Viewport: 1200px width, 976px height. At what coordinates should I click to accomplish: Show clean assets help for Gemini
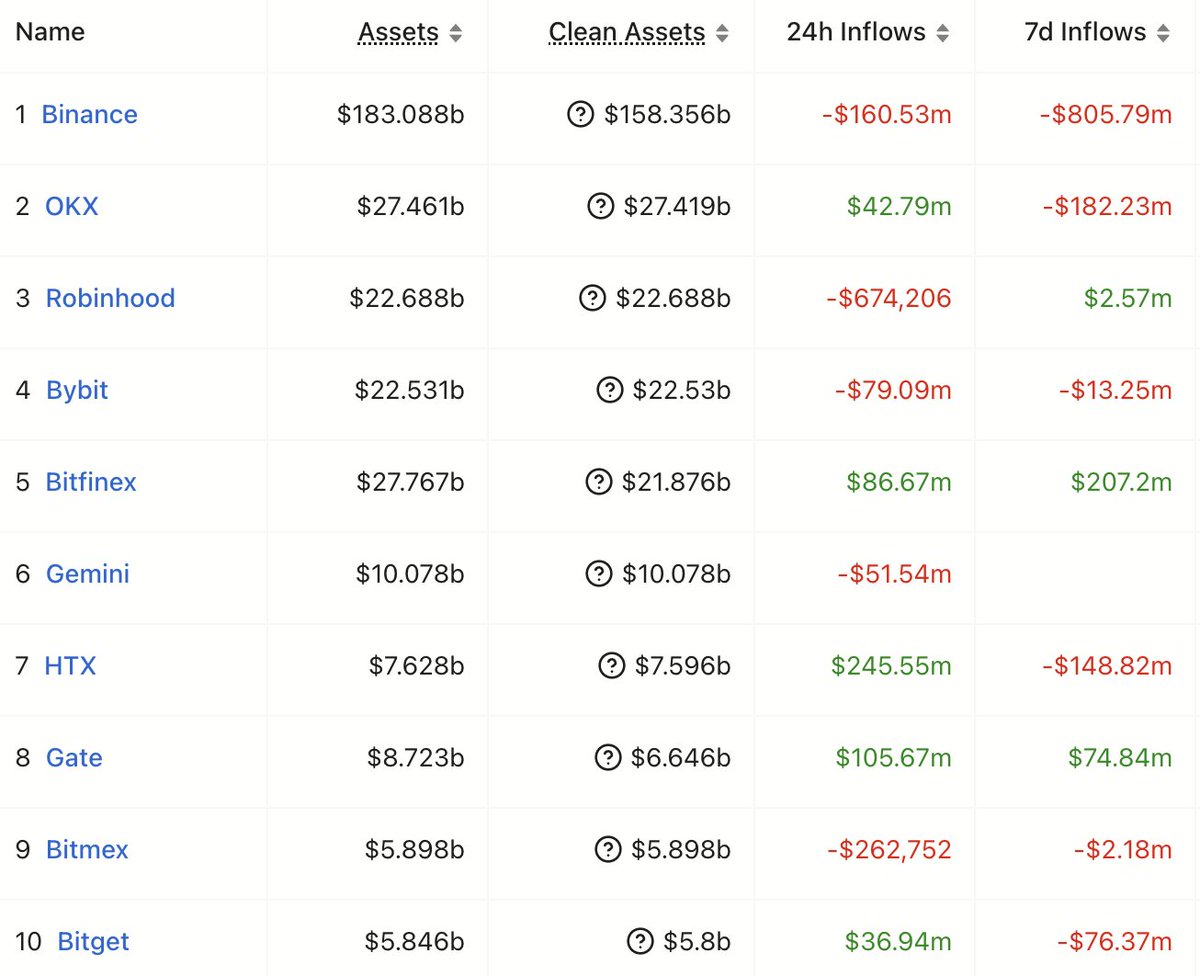tap(598, 575)
